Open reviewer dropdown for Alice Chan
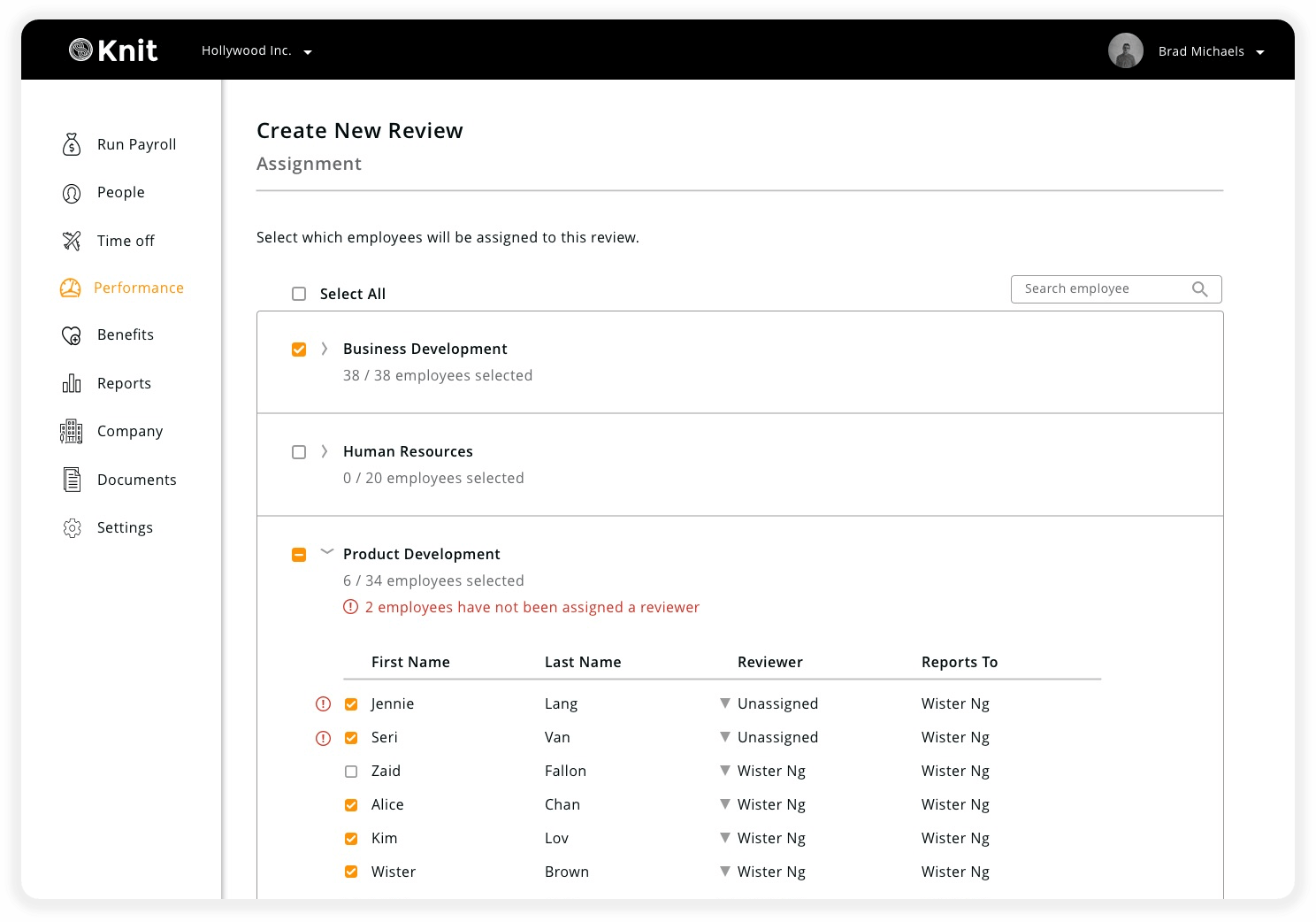The height and width of the screenshot is (922, 1316). [x=725, y=804]
